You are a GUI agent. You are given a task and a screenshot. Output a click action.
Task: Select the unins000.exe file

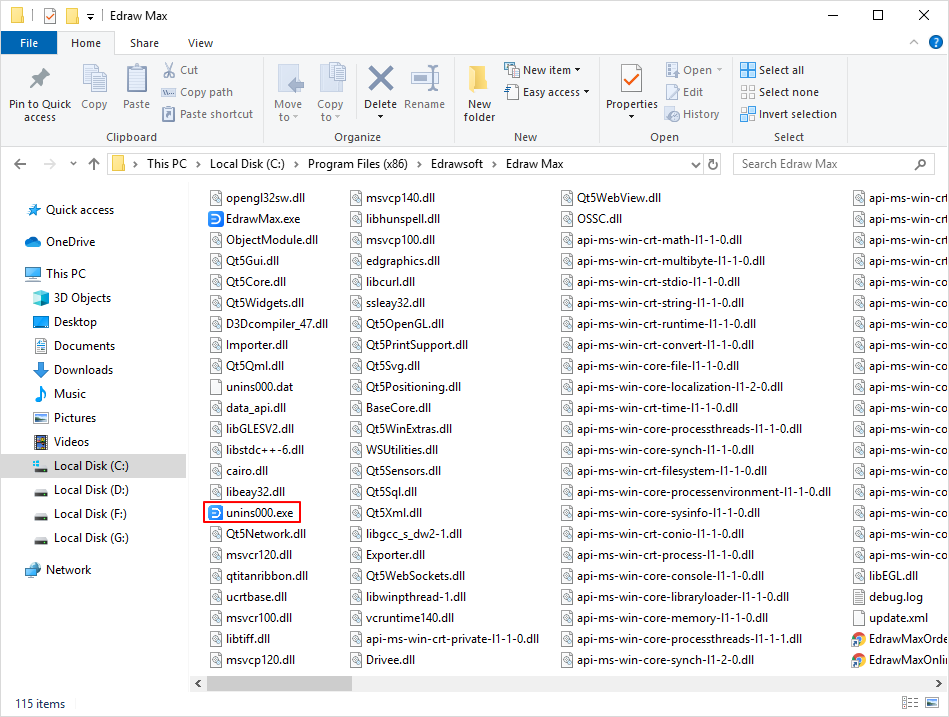(251, 513)
